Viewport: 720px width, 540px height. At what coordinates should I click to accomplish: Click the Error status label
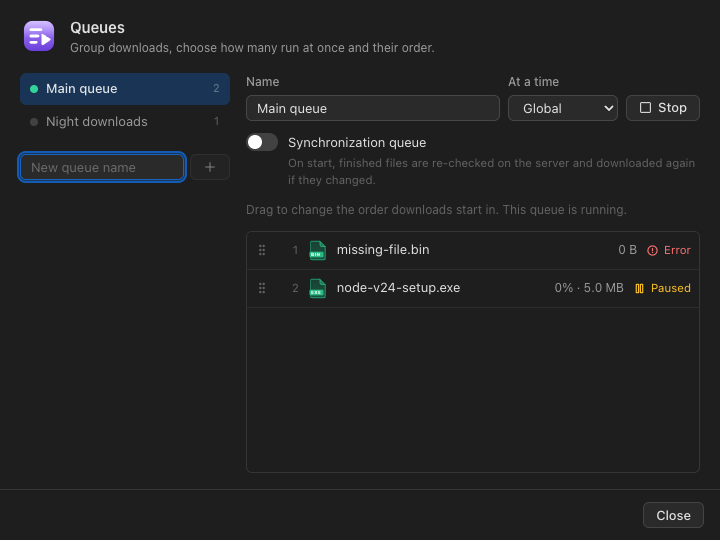(677, 250)
